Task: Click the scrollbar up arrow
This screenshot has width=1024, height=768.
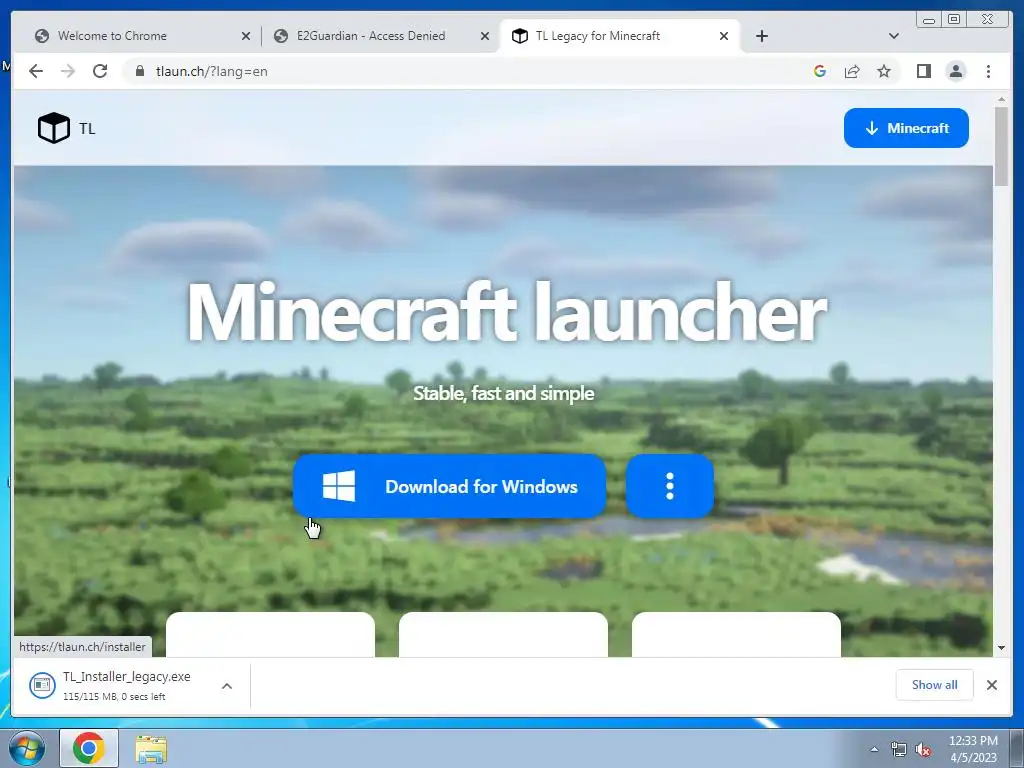Action: 1001,100
